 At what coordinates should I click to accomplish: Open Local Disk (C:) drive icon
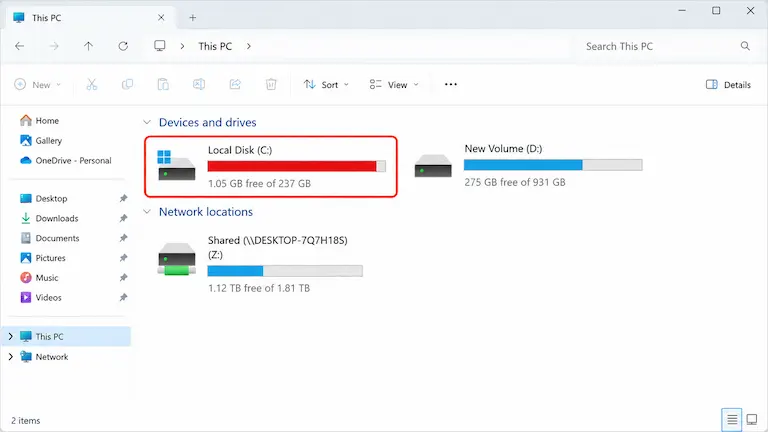pos(176,166)
